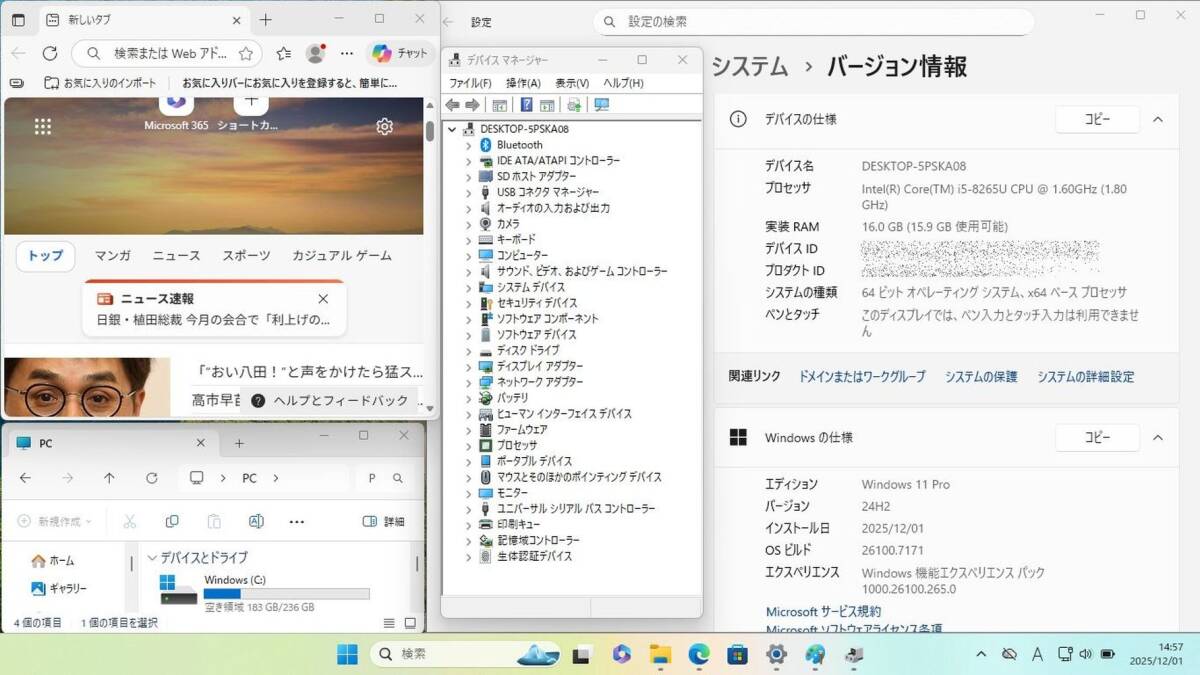Collapse the デバイスとドライブ group
The width and height of the screenshot is (1200, 675).
click(x=153, y=558)
